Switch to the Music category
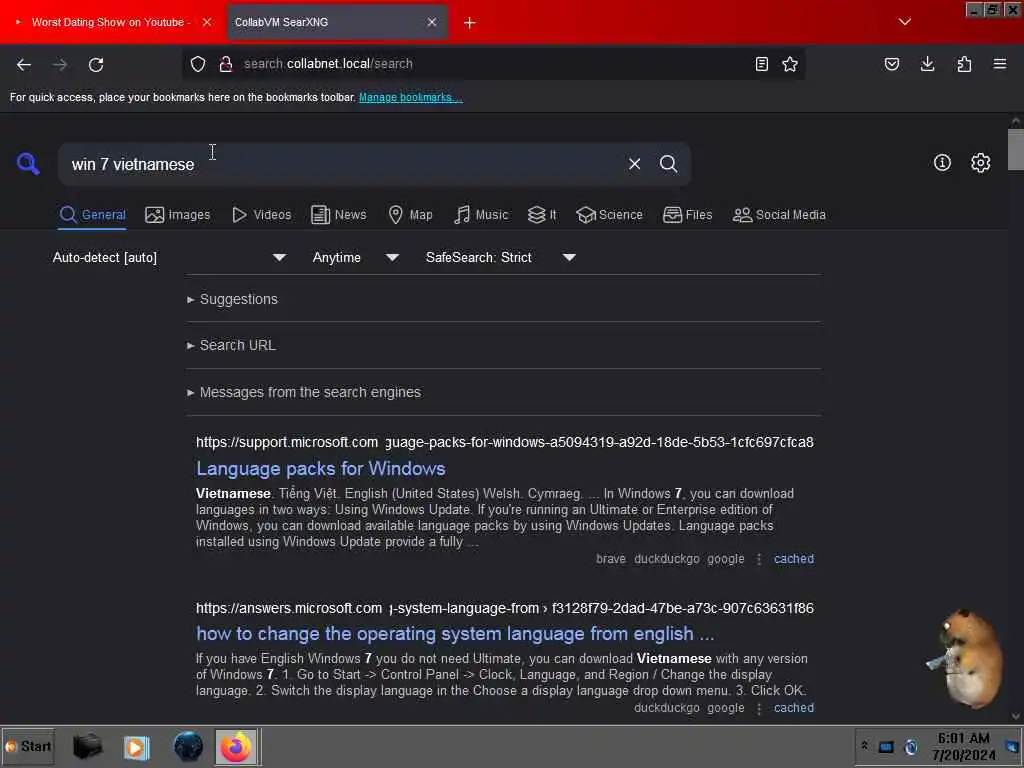Screen dimensions: 1024x768 click(481, 215)
